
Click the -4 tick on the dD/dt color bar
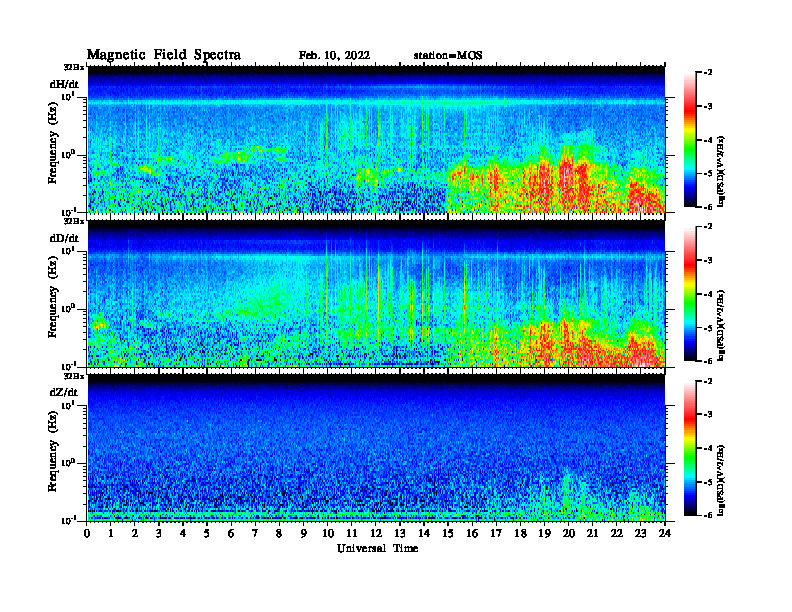point(708,294)
